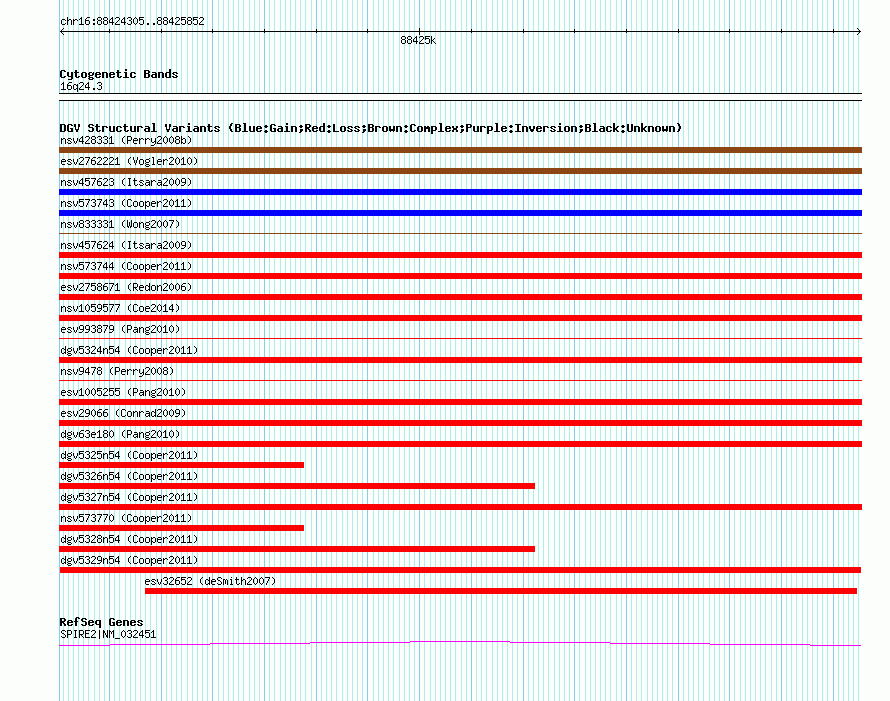Click the Cytogenetic Bands track heading

(x=119, y=74)
